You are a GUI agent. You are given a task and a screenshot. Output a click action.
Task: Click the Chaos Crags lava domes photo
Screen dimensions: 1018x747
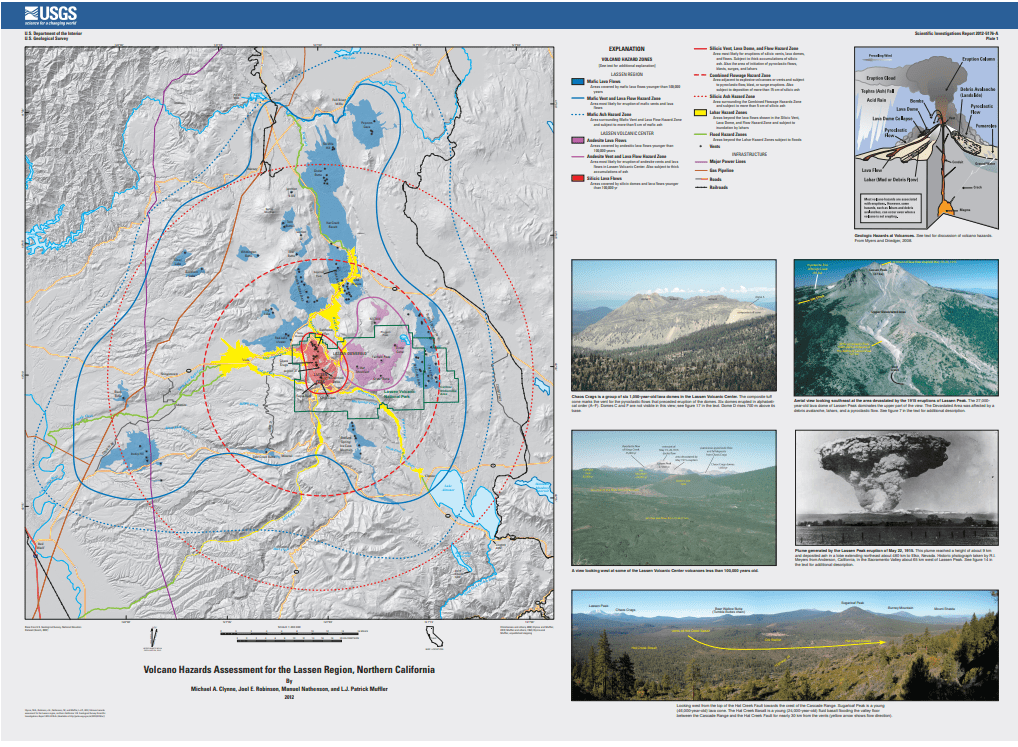(x=675, y=326)
